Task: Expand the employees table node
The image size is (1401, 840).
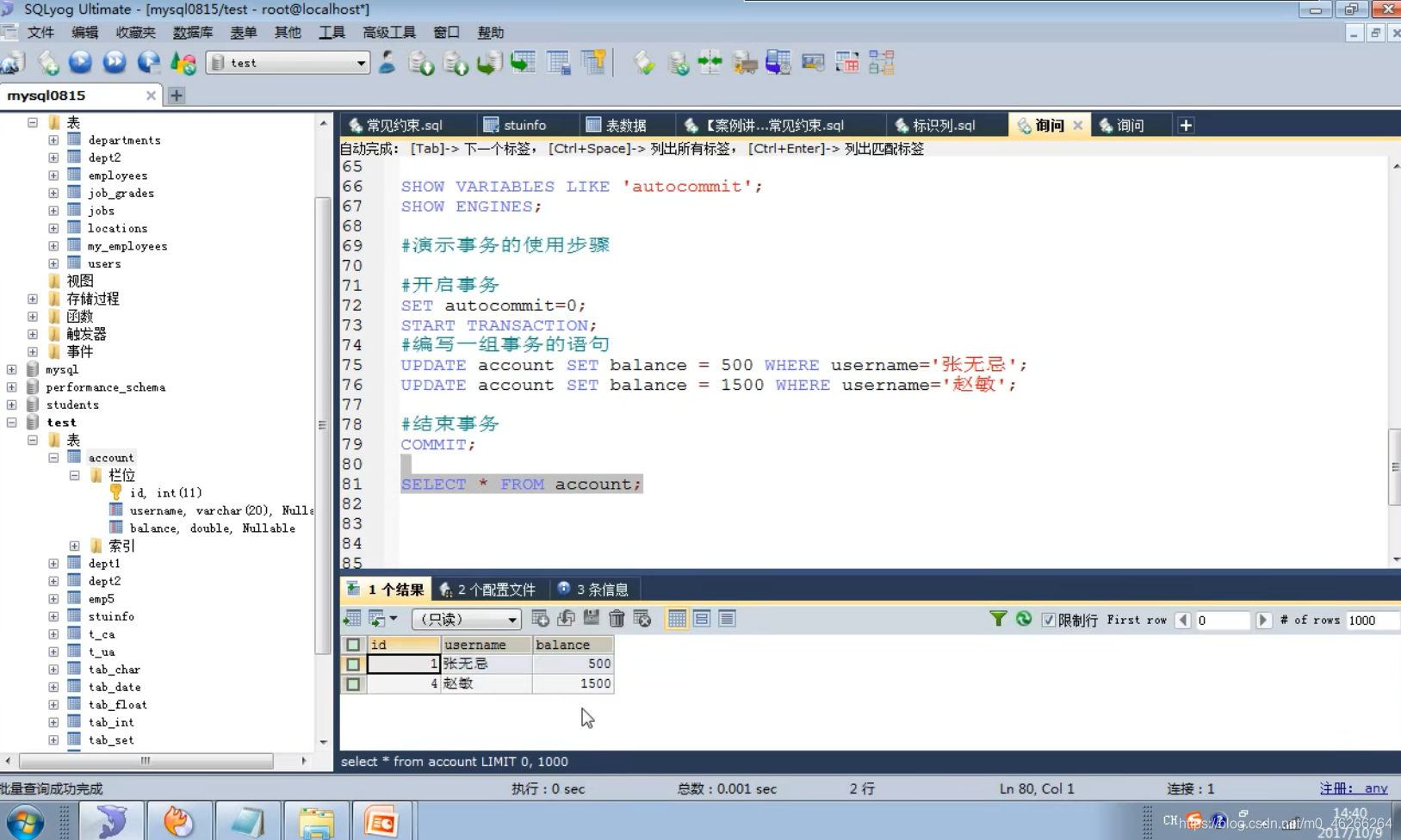Action: 53,175
